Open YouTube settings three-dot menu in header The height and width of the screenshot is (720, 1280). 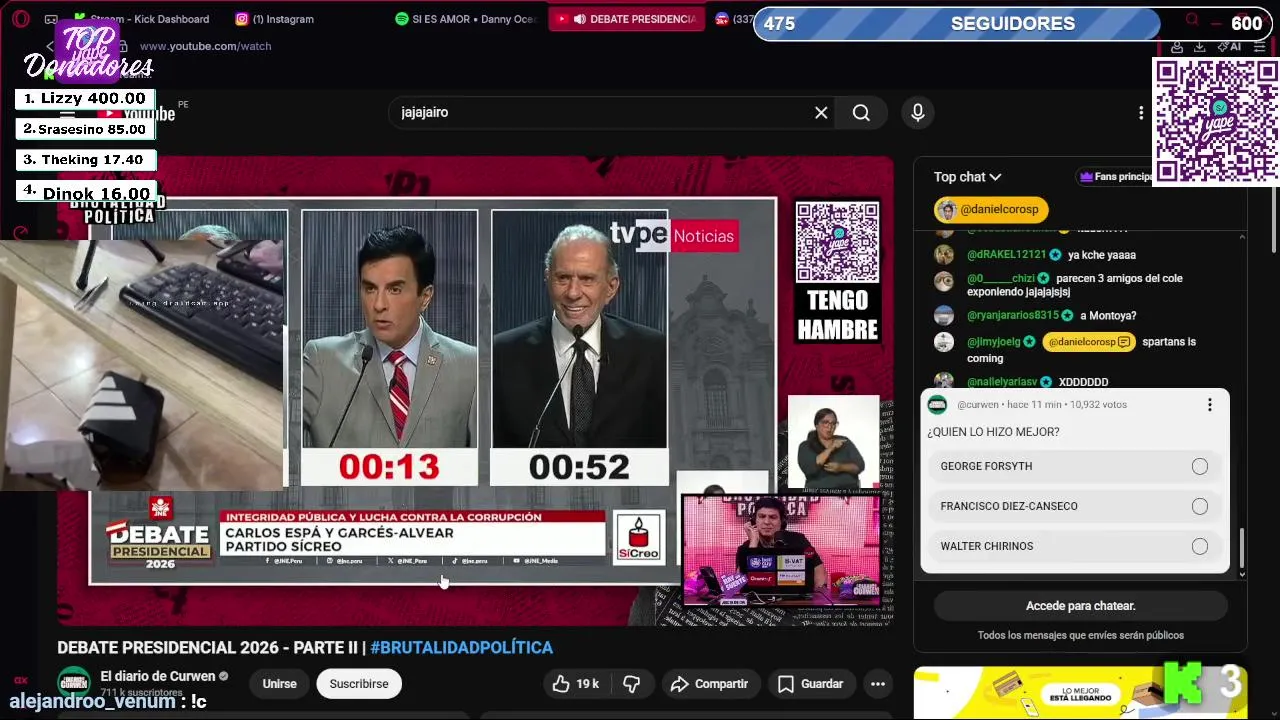pyautogui.click(x=1141, y=113)
